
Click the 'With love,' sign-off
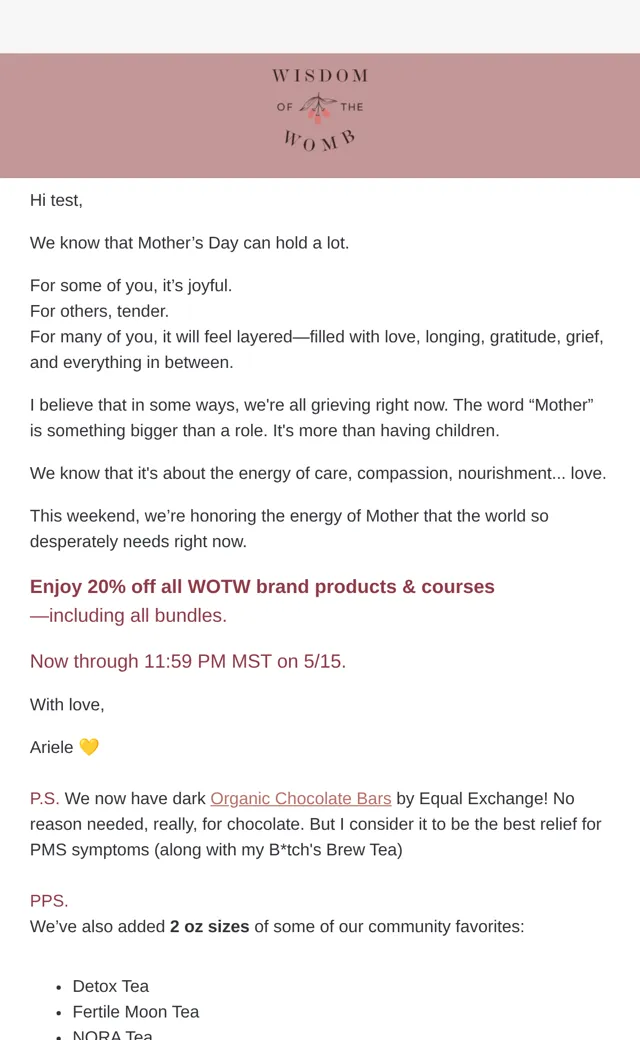pyautogui.click(x=67, y=704)
